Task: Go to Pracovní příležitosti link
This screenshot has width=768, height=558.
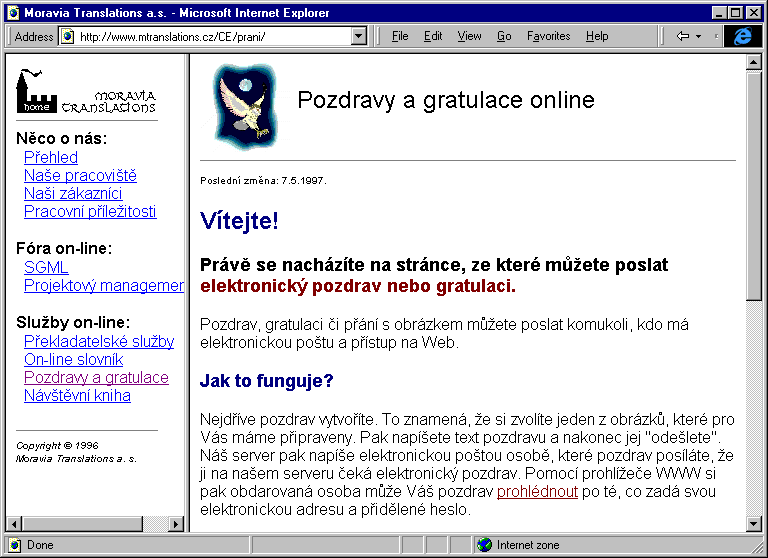Action: point(90,212)
